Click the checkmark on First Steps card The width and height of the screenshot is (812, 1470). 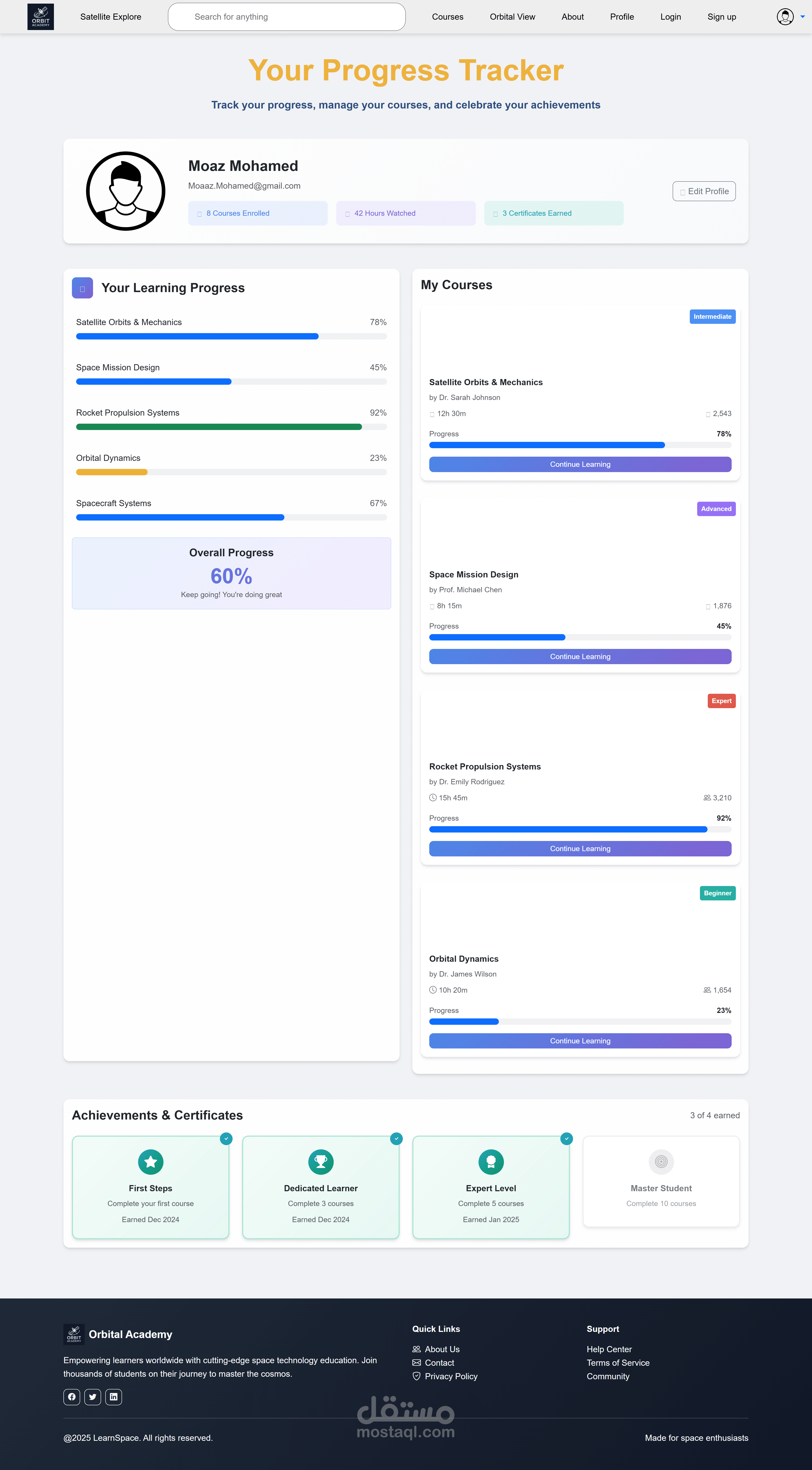[226, 1138]
